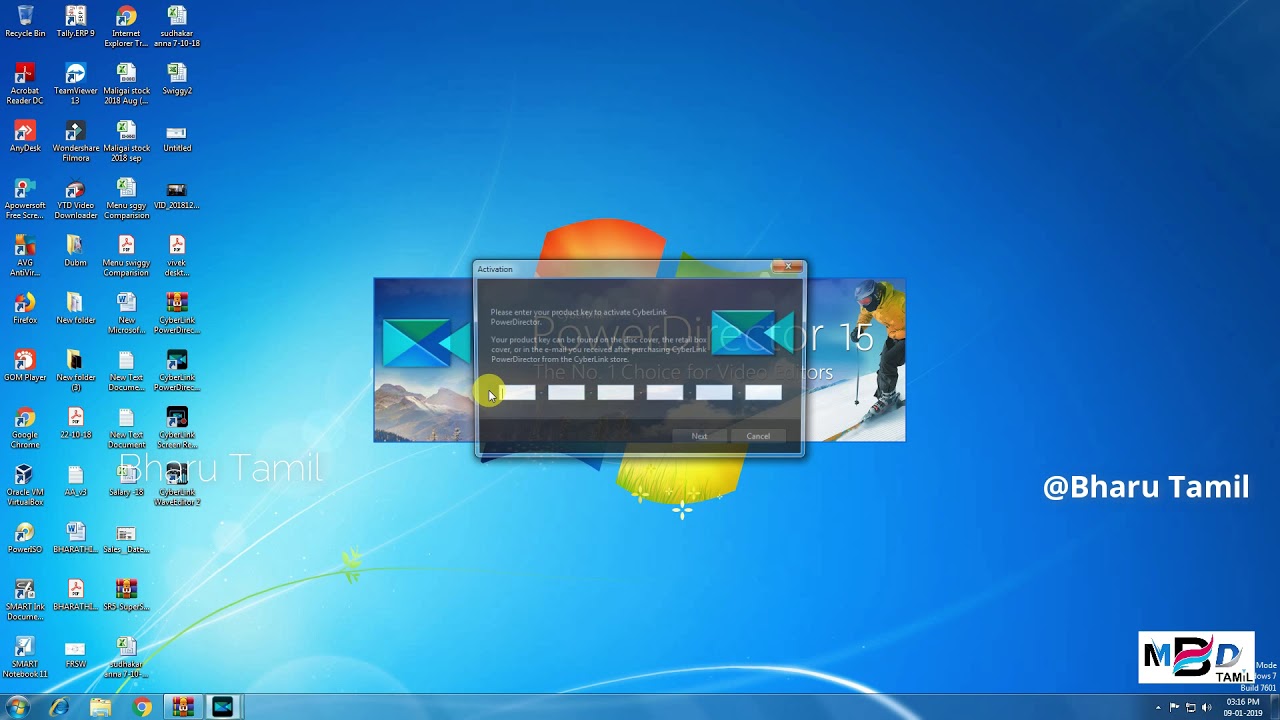The image size is (1280, 720).
Task: Click the second product key field
Action: [566, 393]
